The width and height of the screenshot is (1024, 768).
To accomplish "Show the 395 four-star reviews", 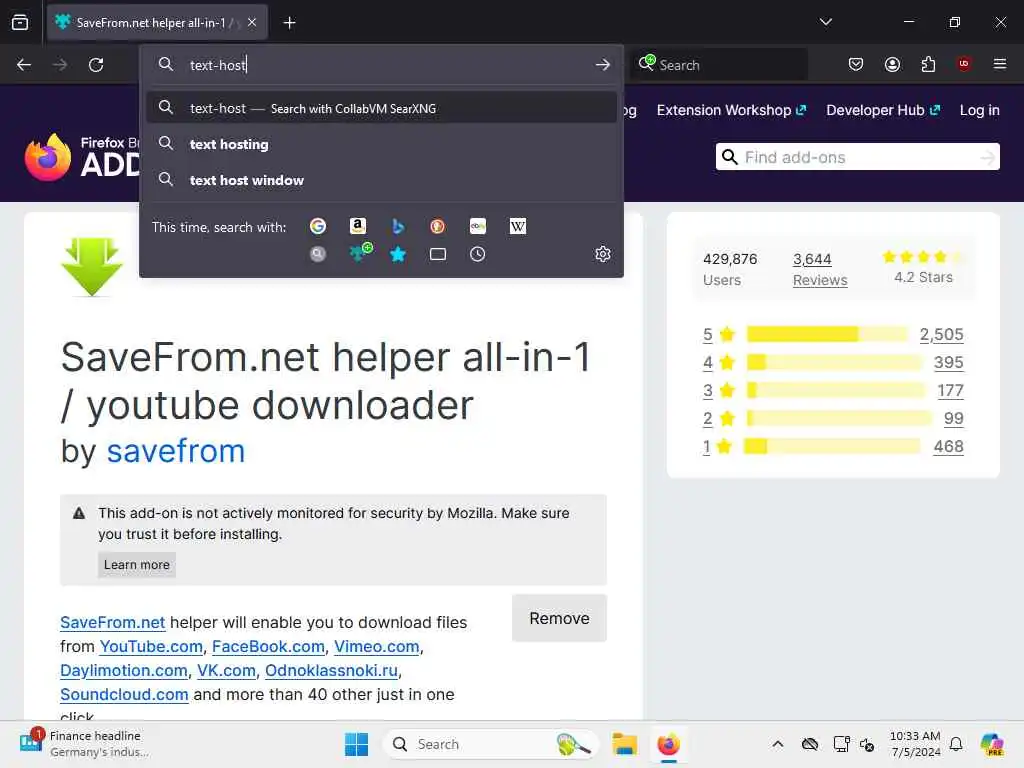I will click(x=948, y=362).
